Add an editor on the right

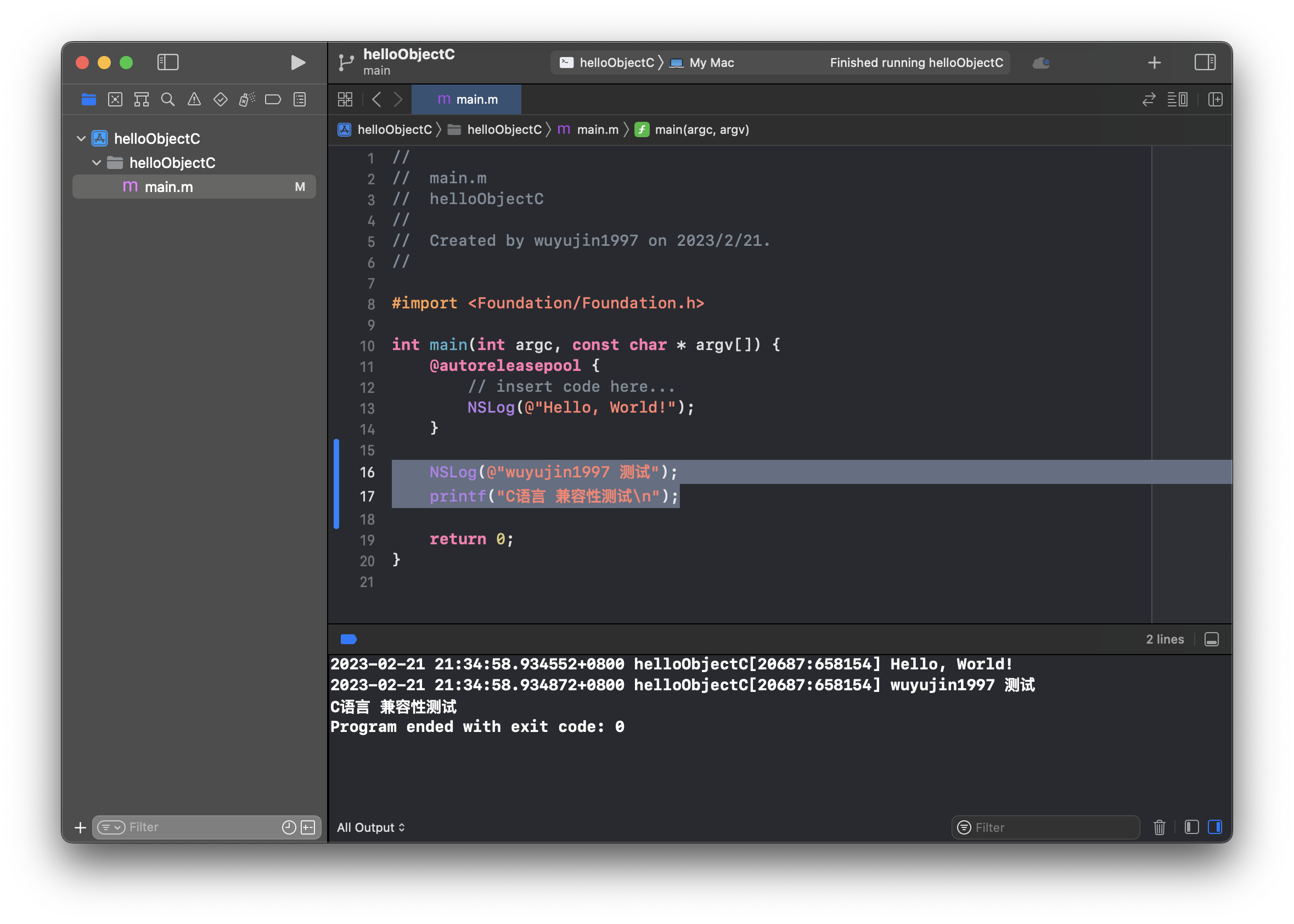[1215, 99]
